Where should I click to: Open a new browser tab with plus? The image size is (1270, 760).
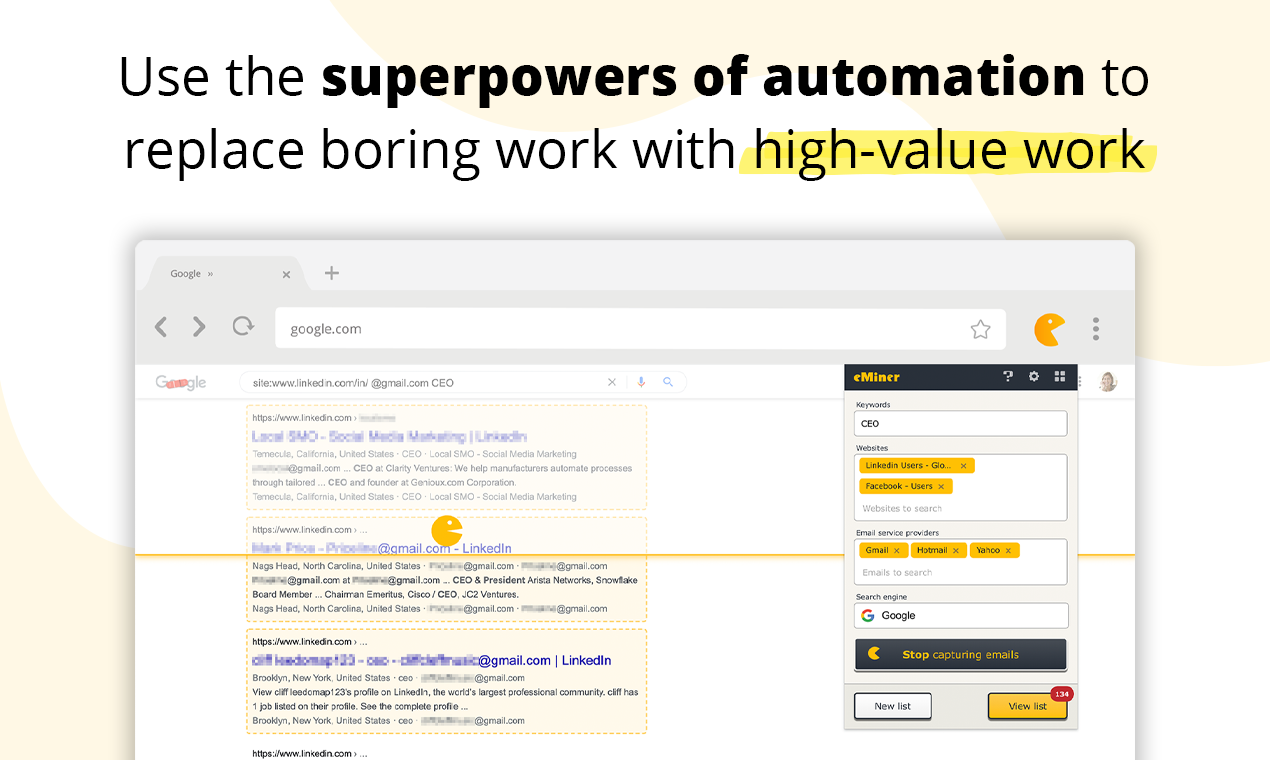point(332,273)
